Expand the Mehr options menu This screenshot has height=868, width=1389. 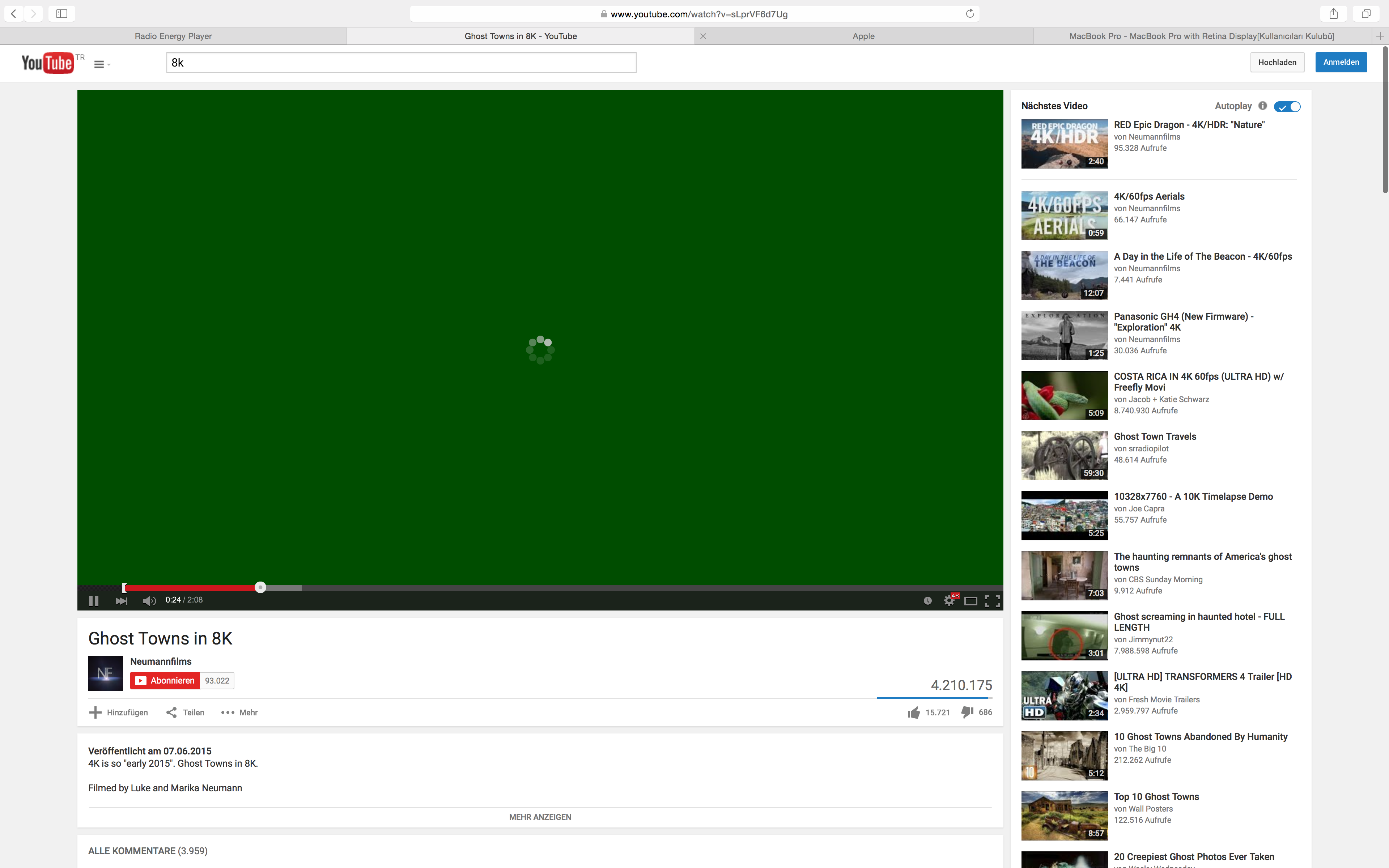point(239,712)
